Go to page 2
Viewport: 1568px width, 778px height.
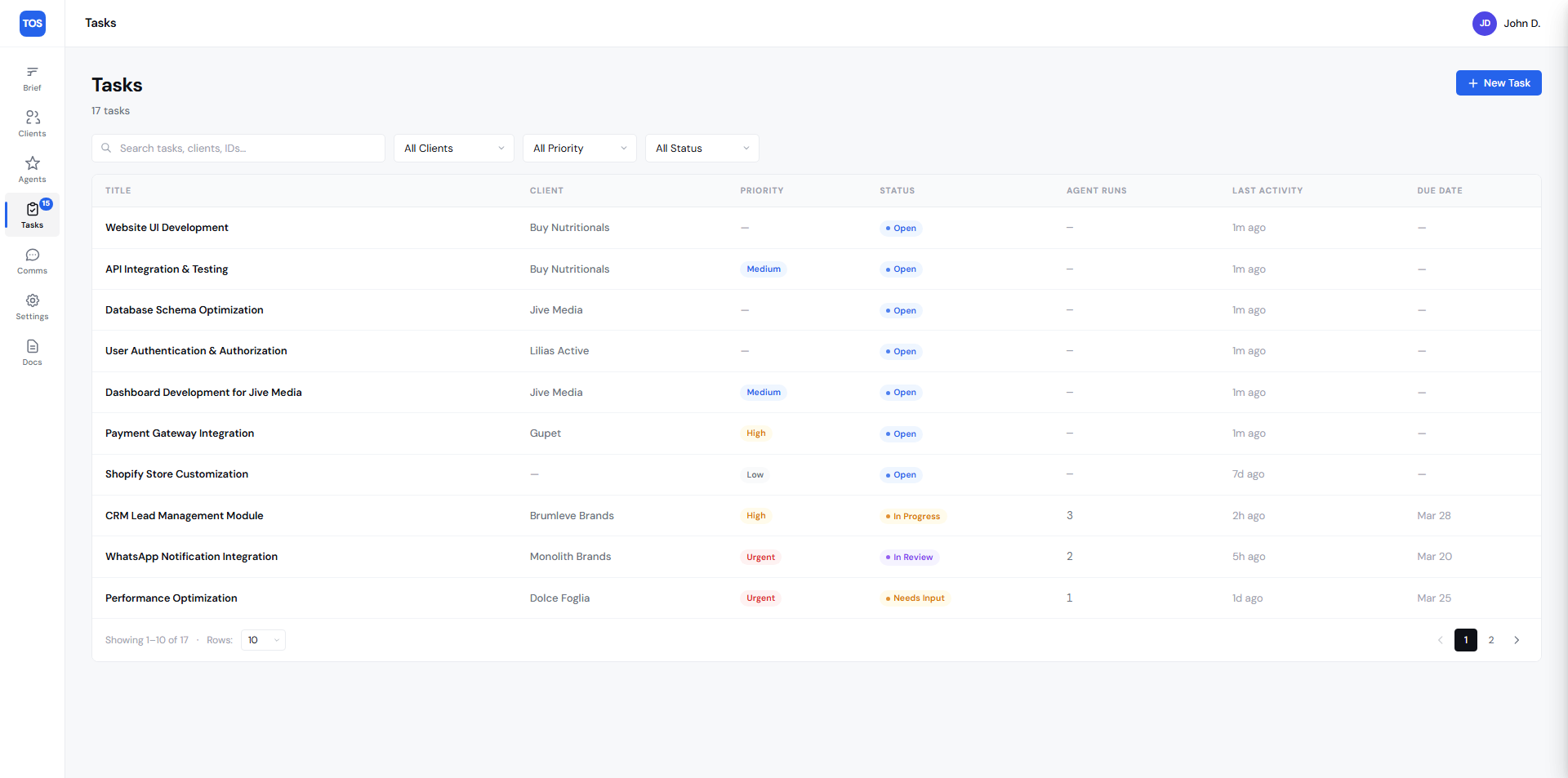[1491, 640]
